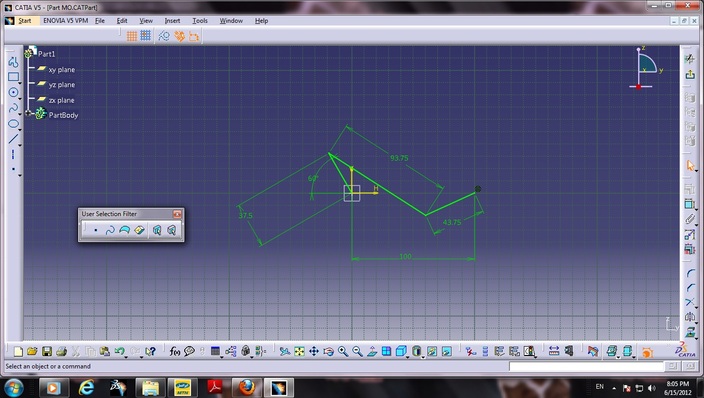Toggle Snap to Point grid
The height and width of the screenshot is (398, 704).
[x=145, y=35]
